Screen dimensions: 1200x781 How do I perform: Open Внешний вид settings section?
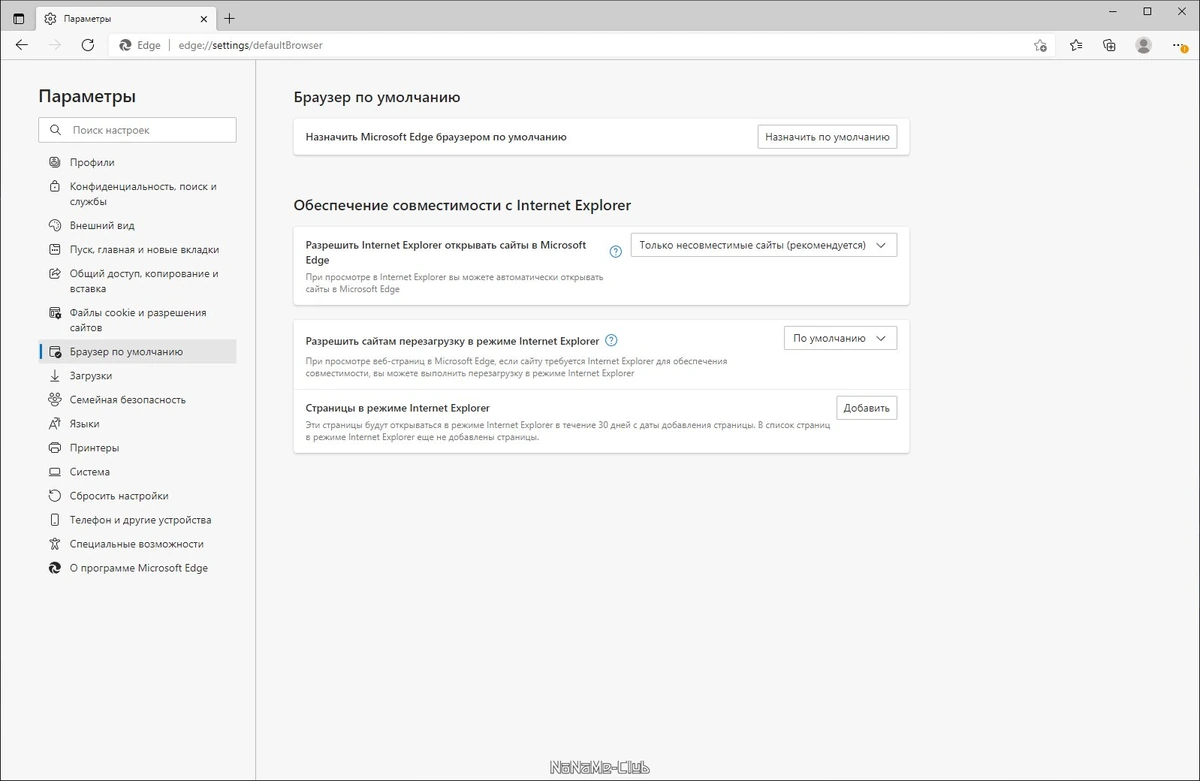pyautogui.click(x=137, y=226)
